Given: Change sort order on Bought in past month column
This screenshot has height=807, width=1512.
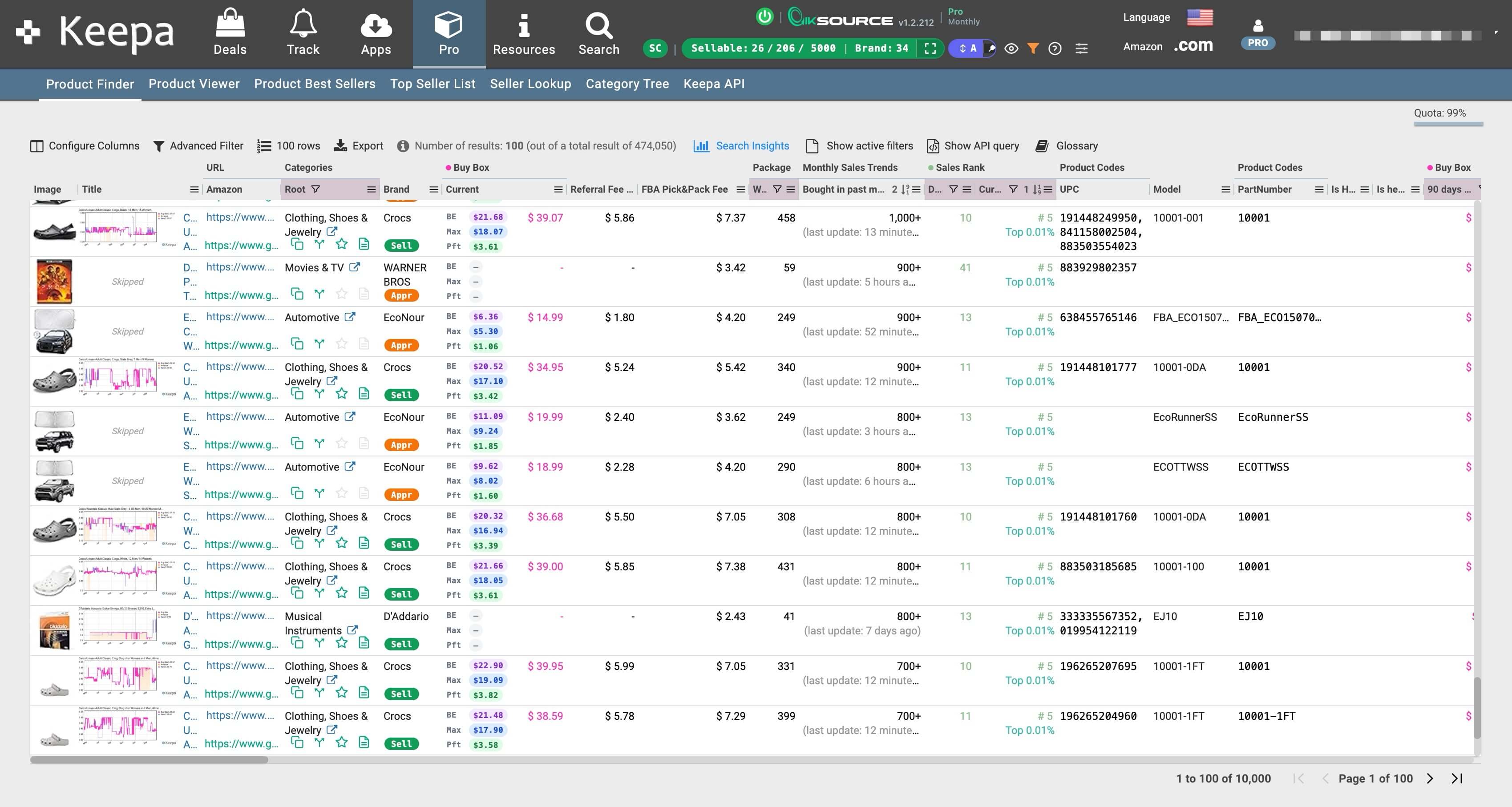Looking at the screenshot, I should click(904, 189).
